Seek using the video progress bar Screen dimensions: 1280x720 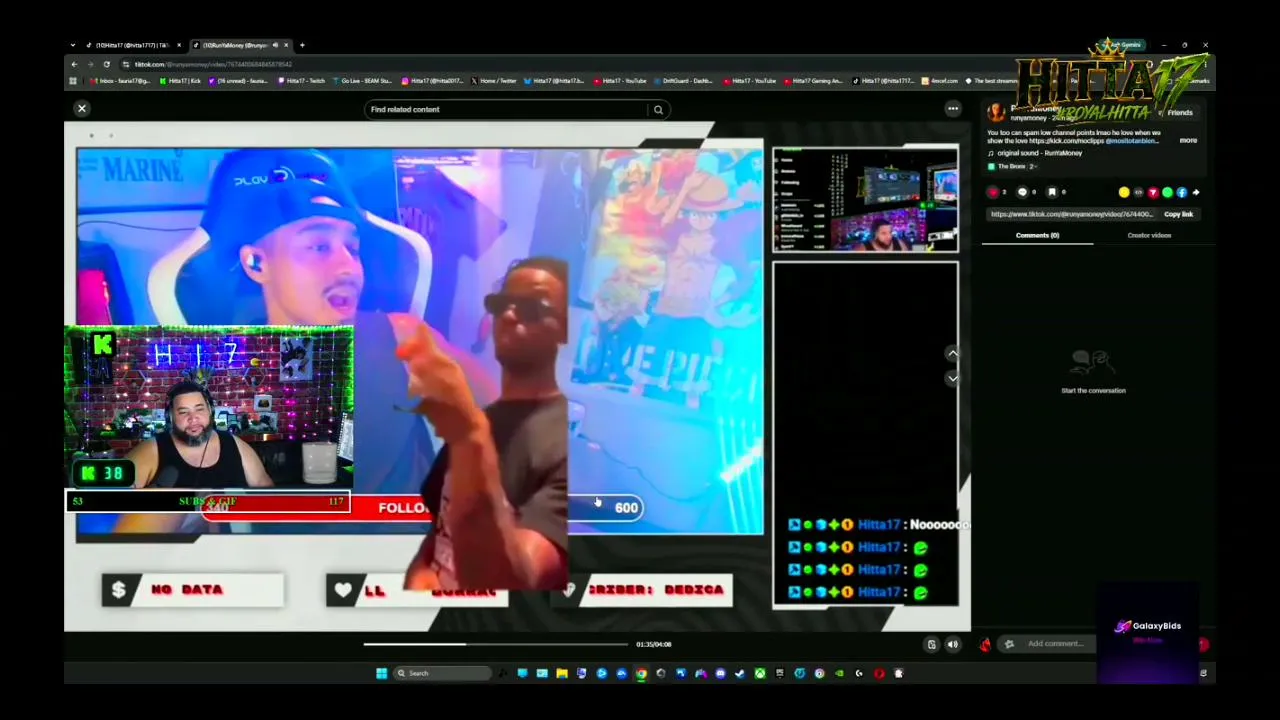[x=495, y=644]
